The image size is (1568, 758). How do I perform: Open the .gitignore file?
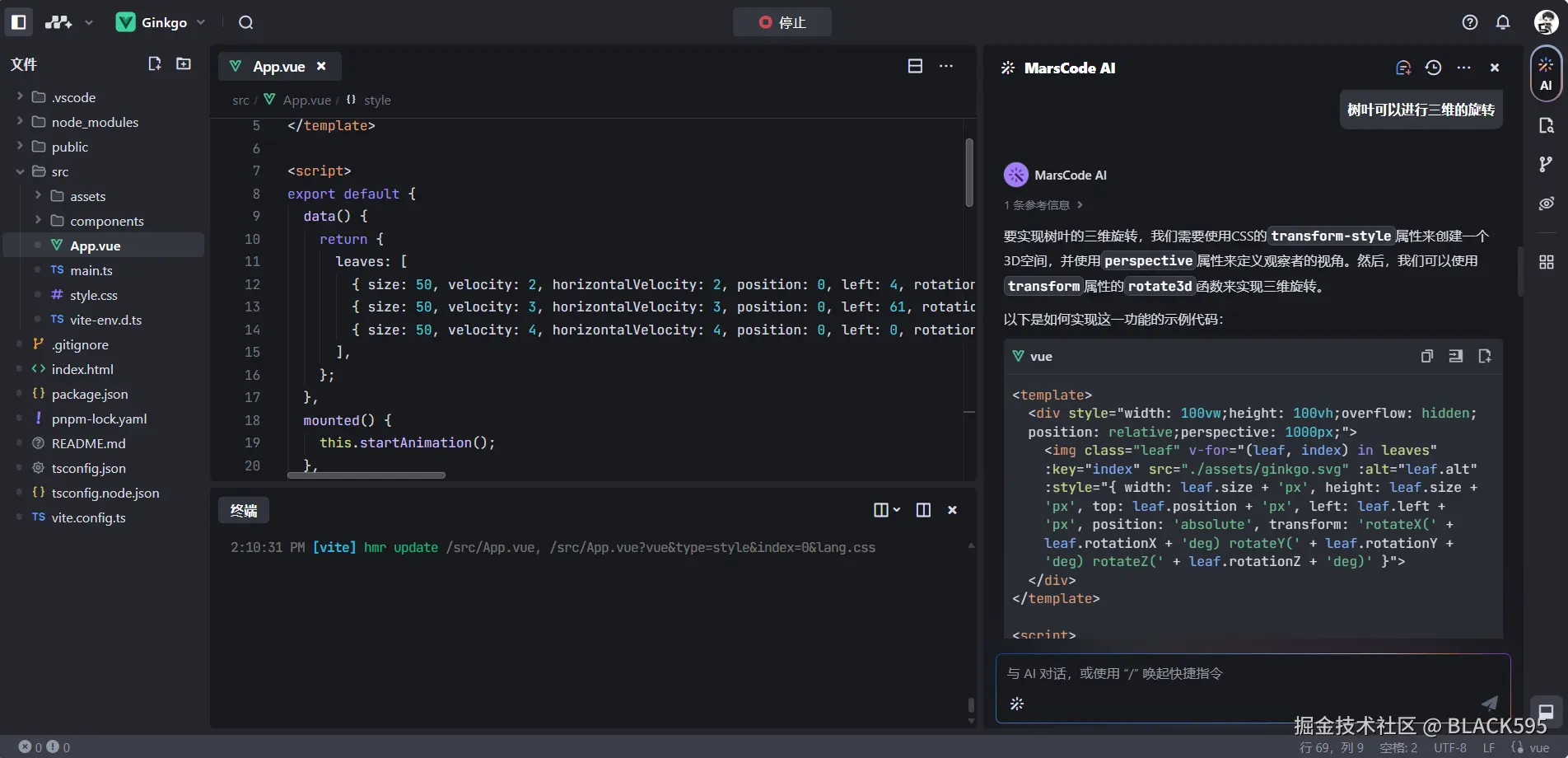click(104, 344)
